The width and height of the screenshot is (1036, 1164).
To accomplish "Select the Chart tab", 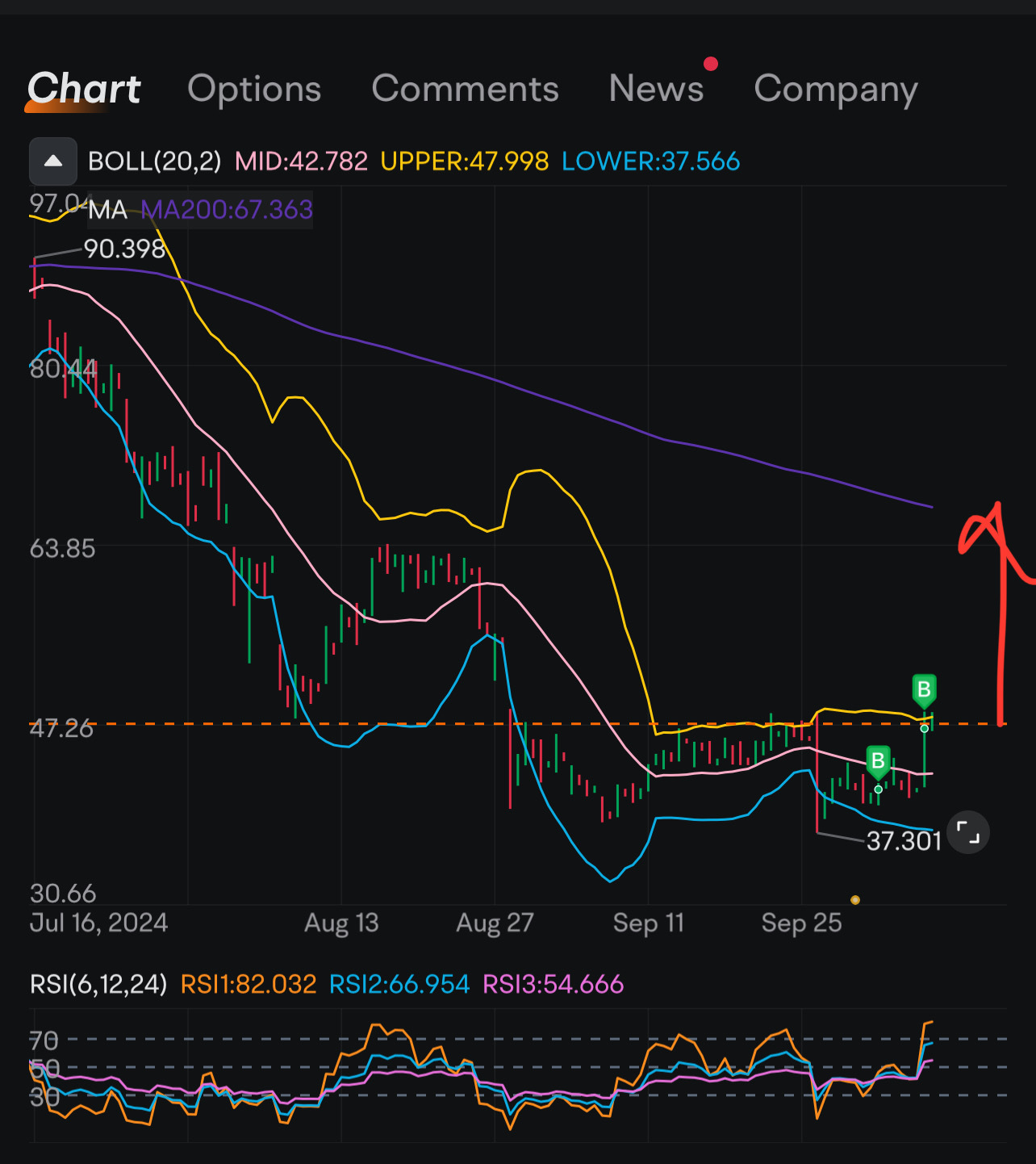I will 84,89.
